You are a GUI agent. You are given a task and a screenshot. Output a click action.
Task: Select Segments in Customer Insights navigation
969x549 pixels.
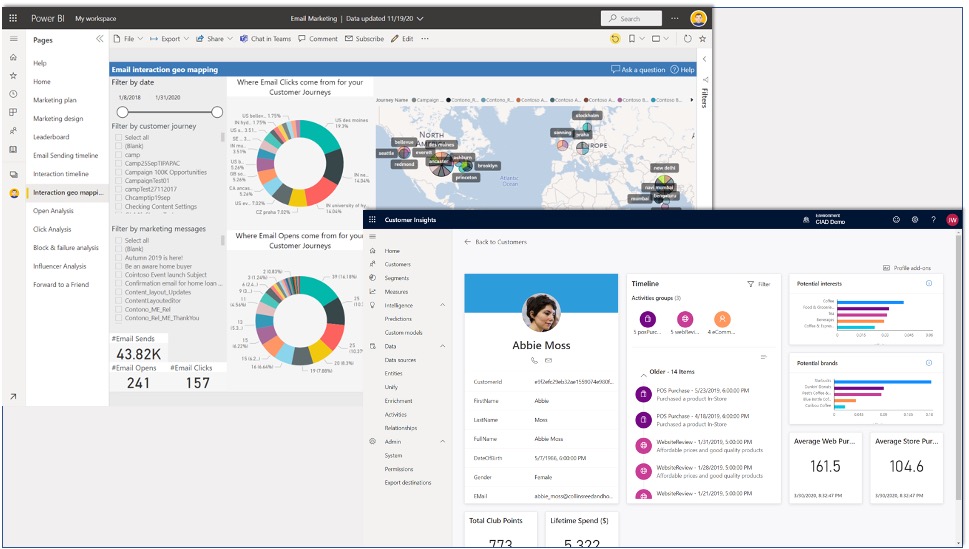397,278
